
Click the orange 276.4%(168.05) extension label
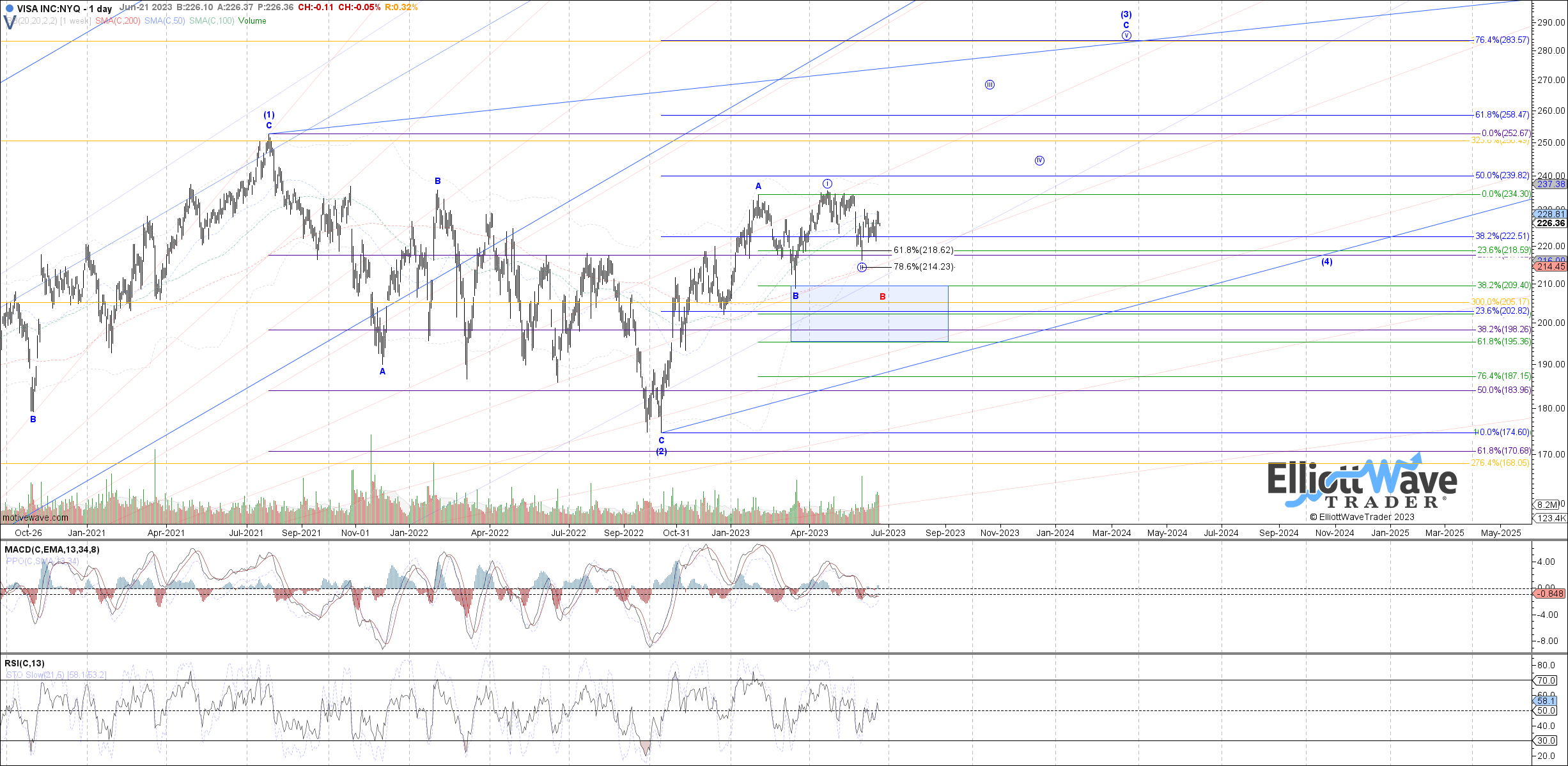1500,463
